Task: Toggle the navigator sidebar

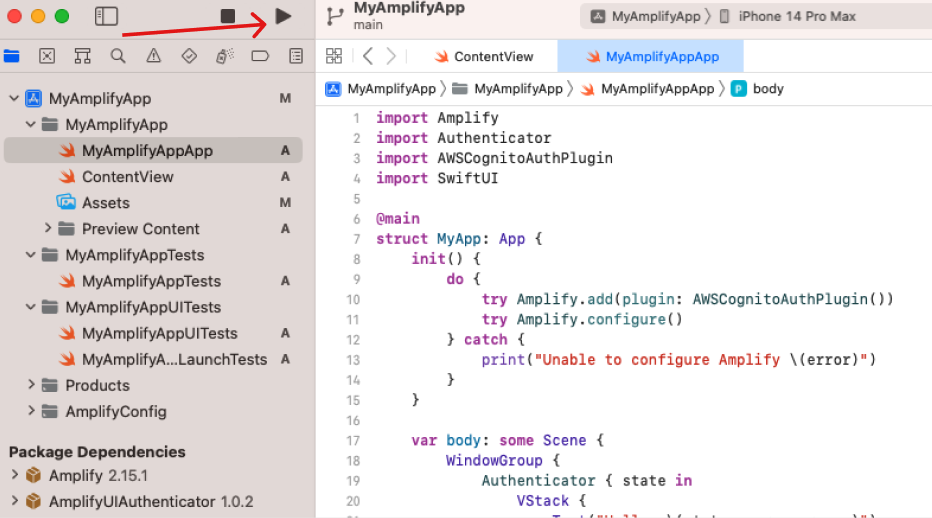Action: pyautogui.click(x=106, y=16)
